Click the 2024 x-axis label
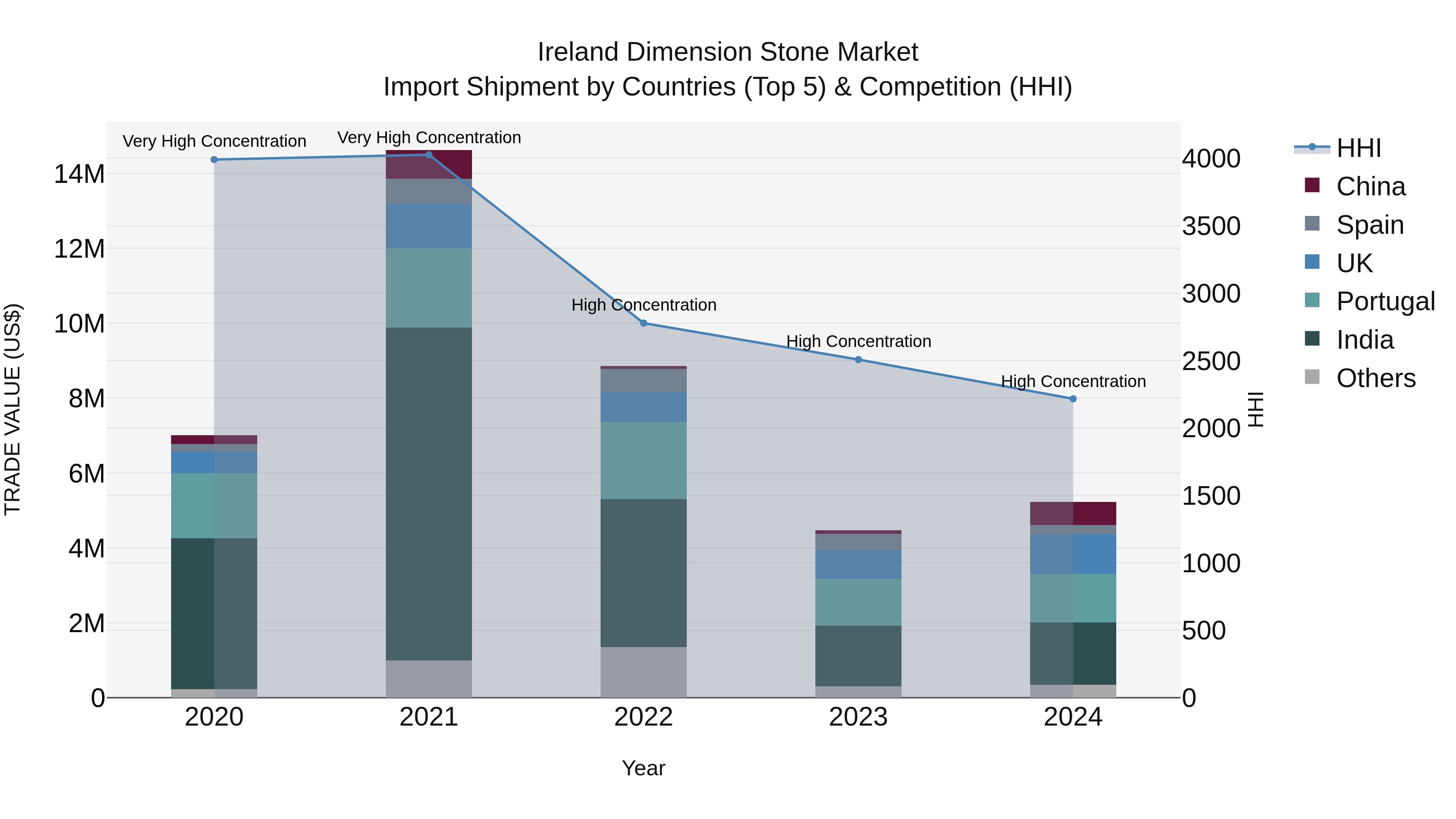 tap(1073, 717)
